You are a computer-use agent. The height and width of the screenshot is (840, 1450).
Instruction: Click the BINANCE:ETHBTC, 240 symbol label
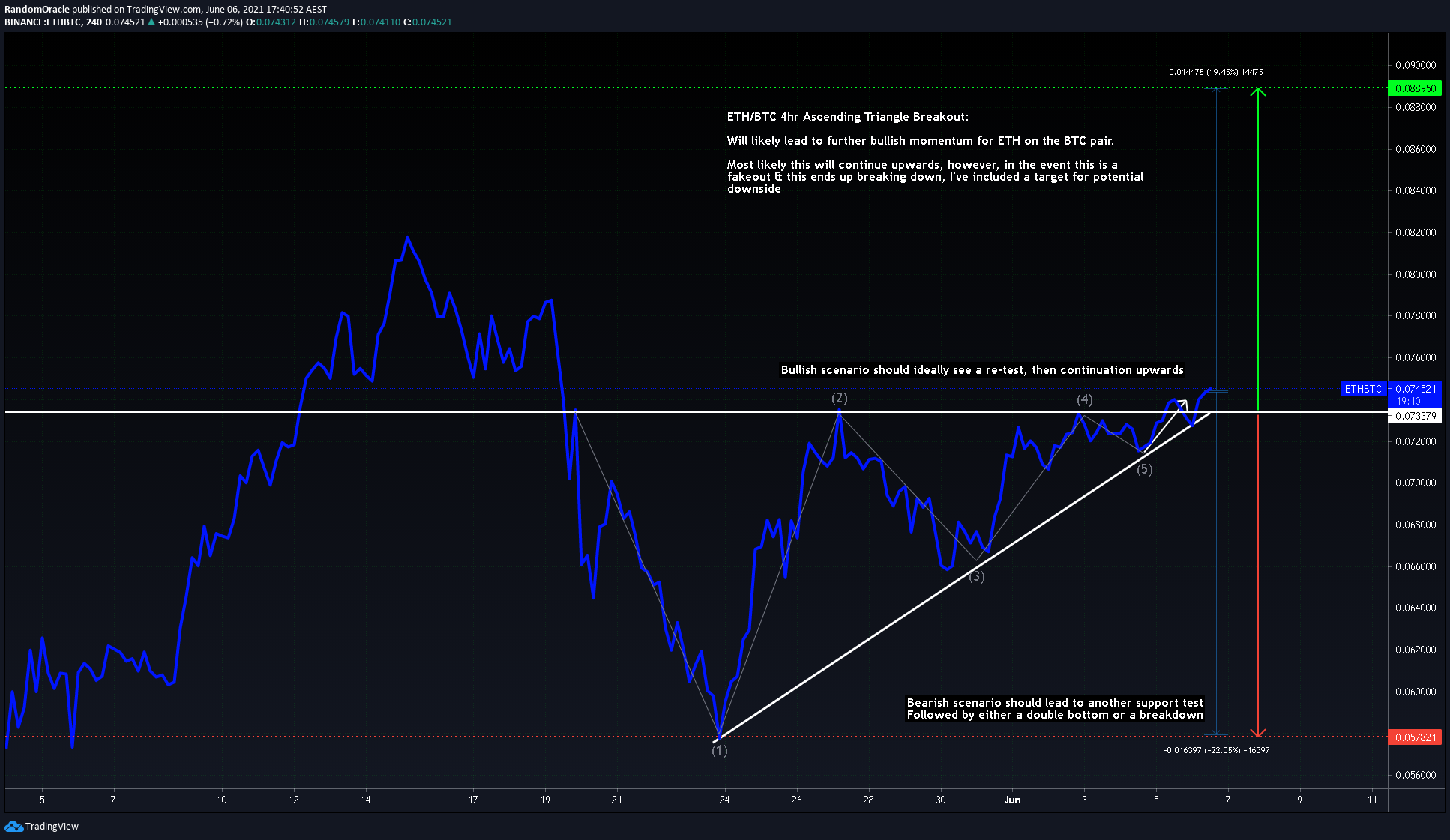(x=53, y=22)
